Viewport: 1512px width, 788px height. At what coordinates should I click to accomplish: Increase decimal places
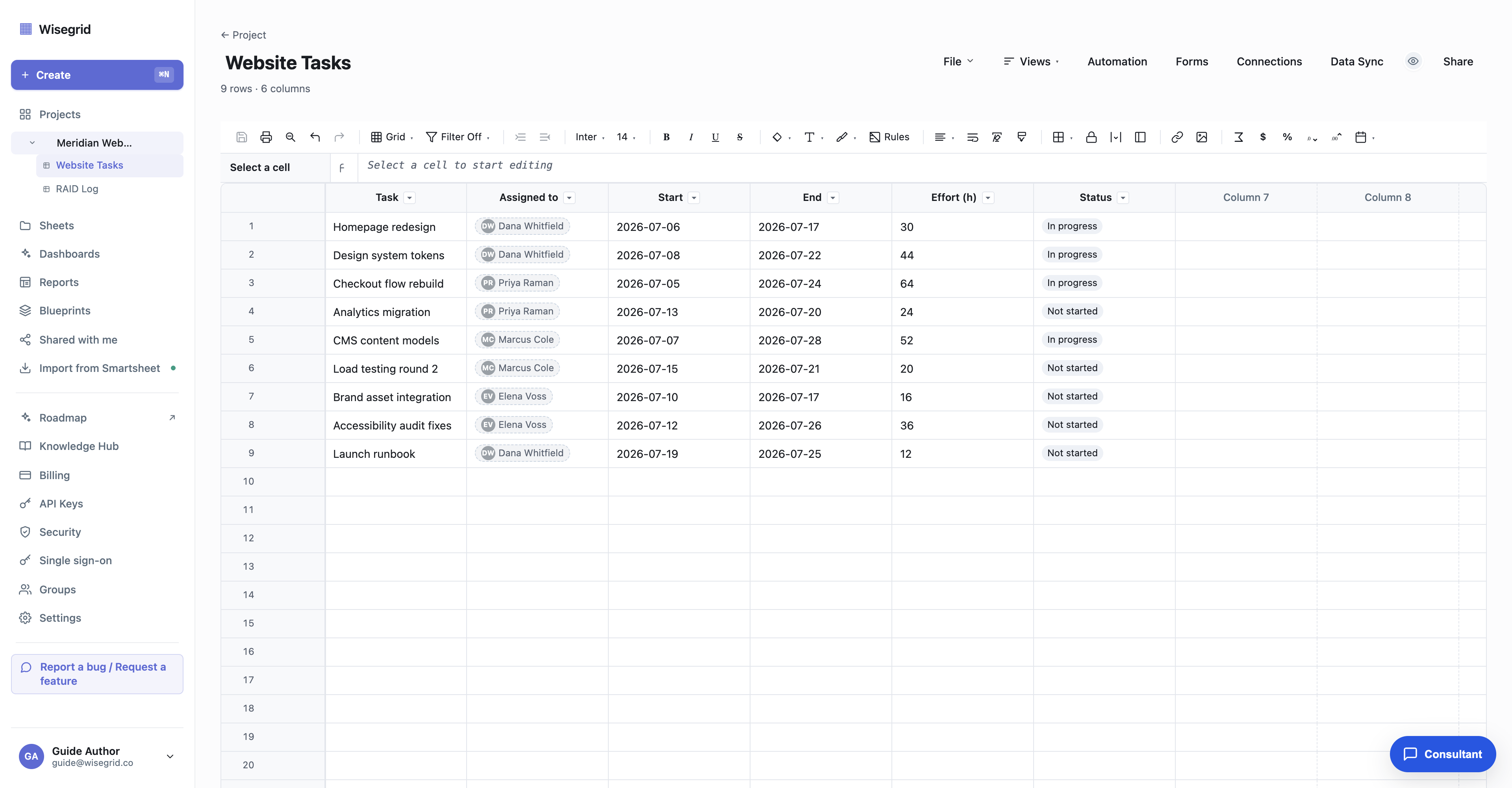tap(1336, 137)
